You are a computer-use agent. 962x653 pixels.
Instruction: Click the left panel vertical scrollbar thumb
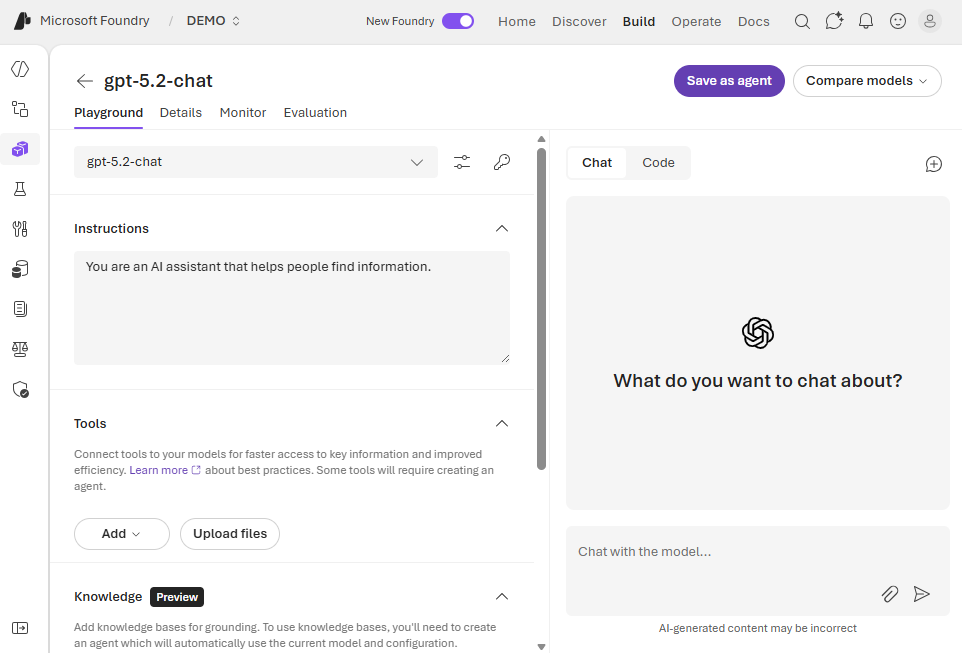click(x=541, y=309)
